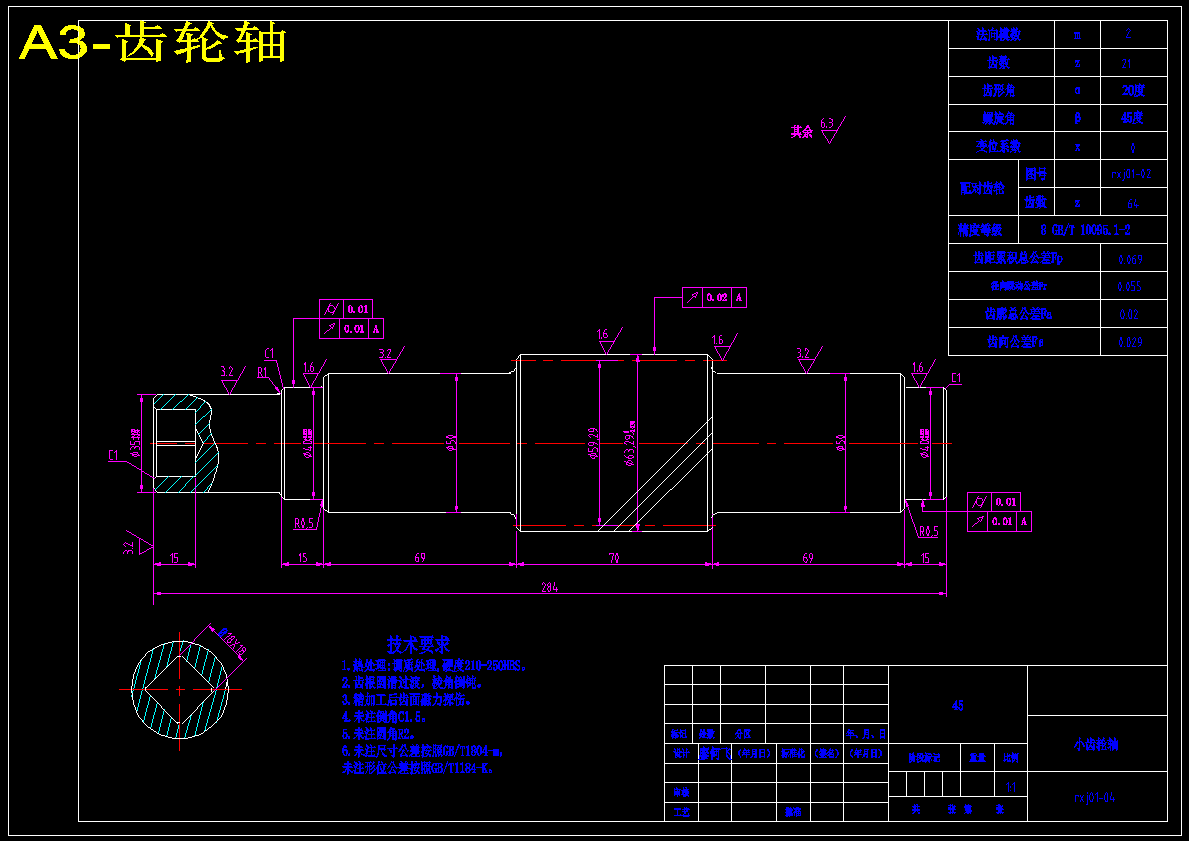Select the '标准化' title block cell

point(792,754)
